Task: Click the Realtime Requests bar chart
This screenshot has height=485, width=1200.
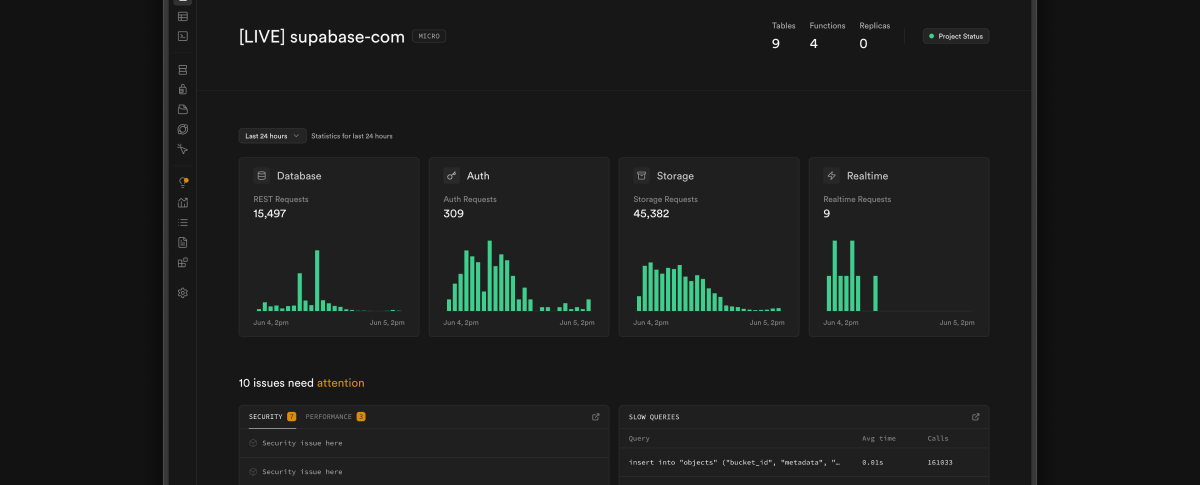Action: click(899, 276)
